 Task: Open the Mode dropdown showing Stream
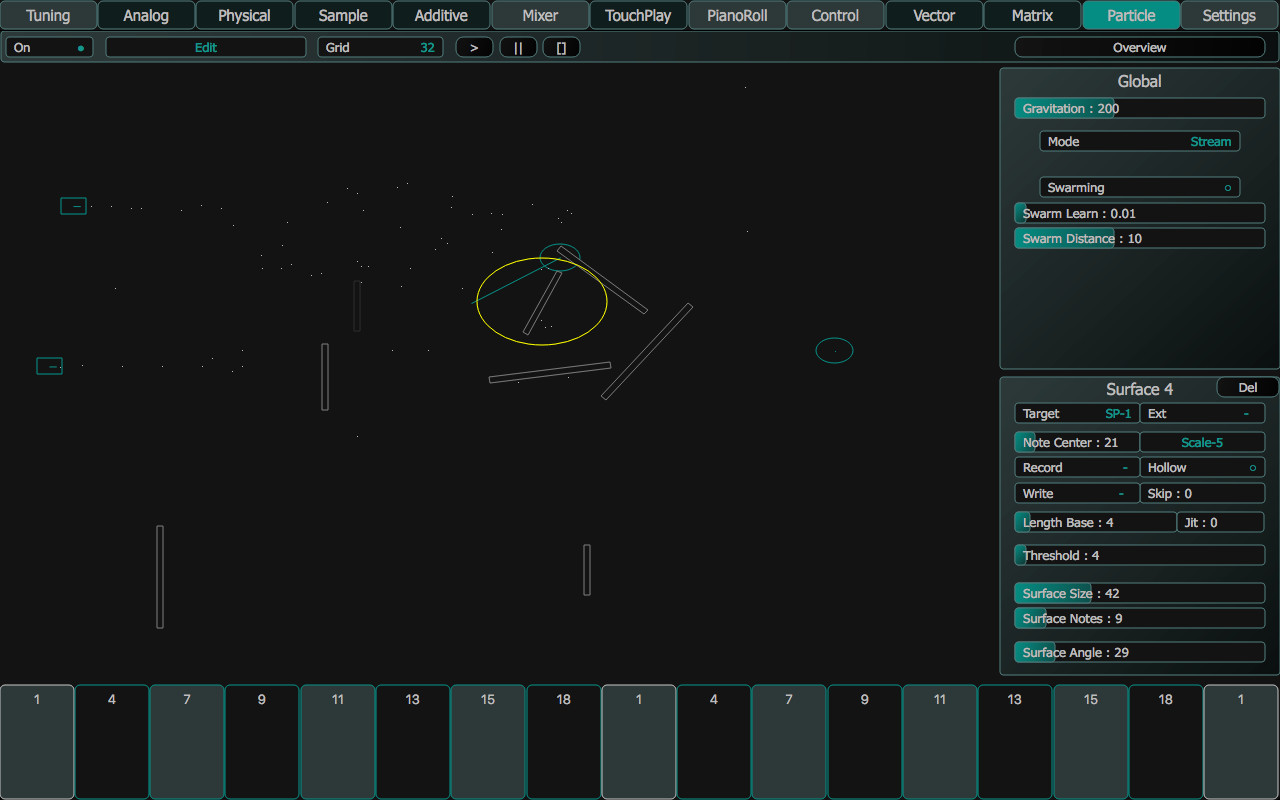(x=1139, y=141)
